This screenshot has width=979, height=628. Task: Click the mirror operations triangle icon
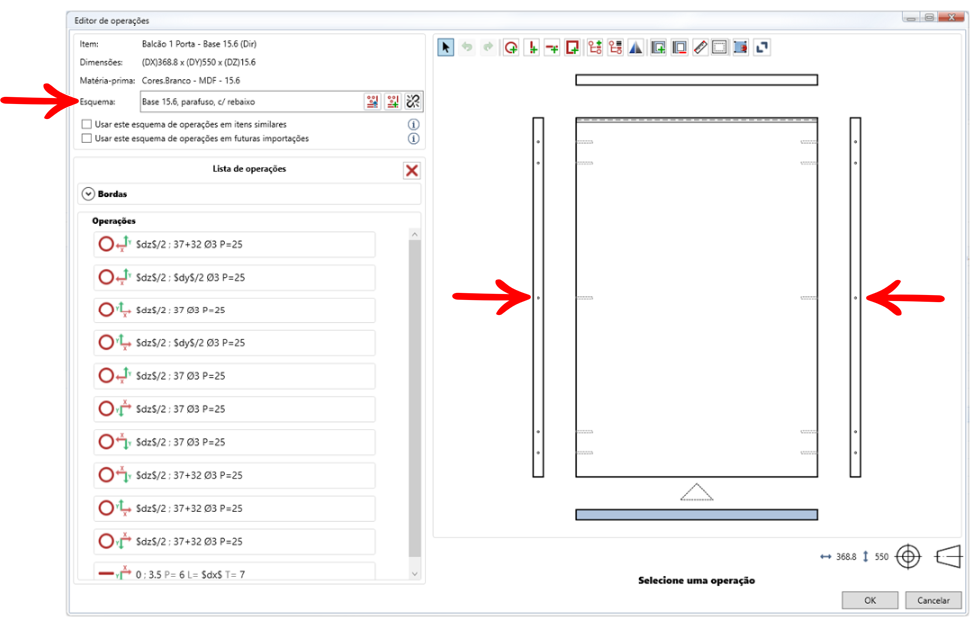tap(636, 47)
